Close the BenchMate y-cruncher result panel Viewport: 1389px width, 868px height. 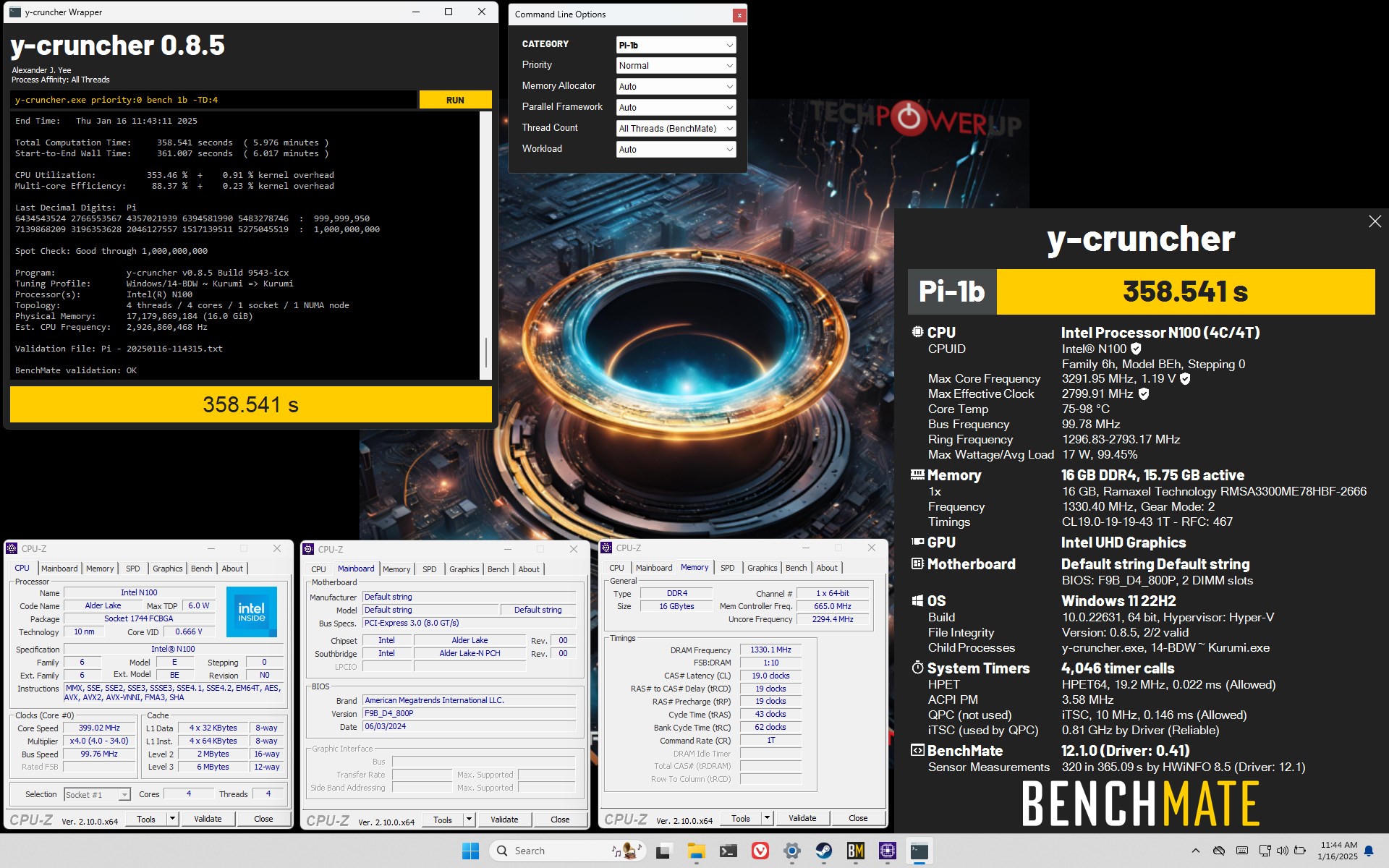point(1375,221)
